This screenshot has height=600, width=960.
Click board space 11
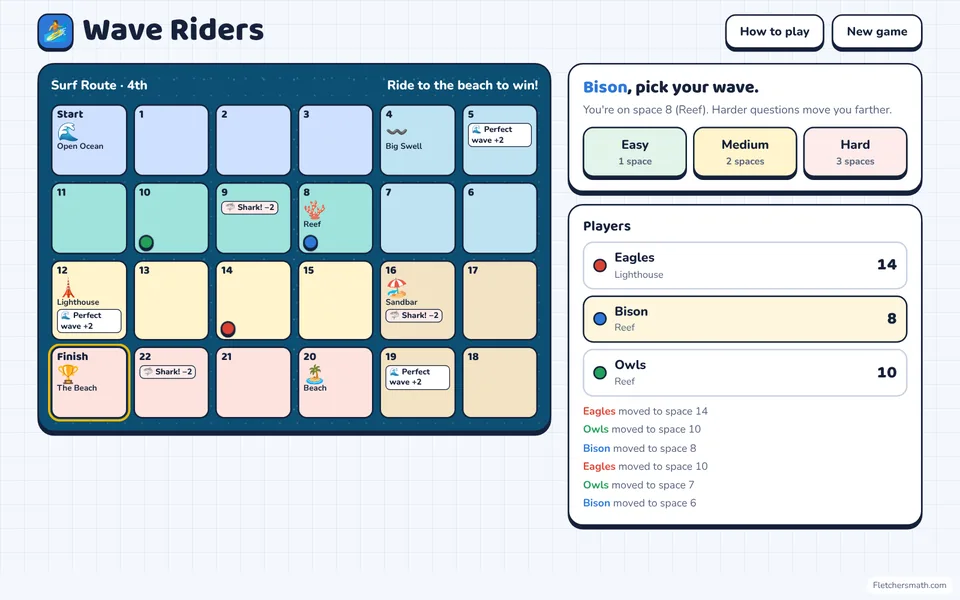(x=89, y=218)
